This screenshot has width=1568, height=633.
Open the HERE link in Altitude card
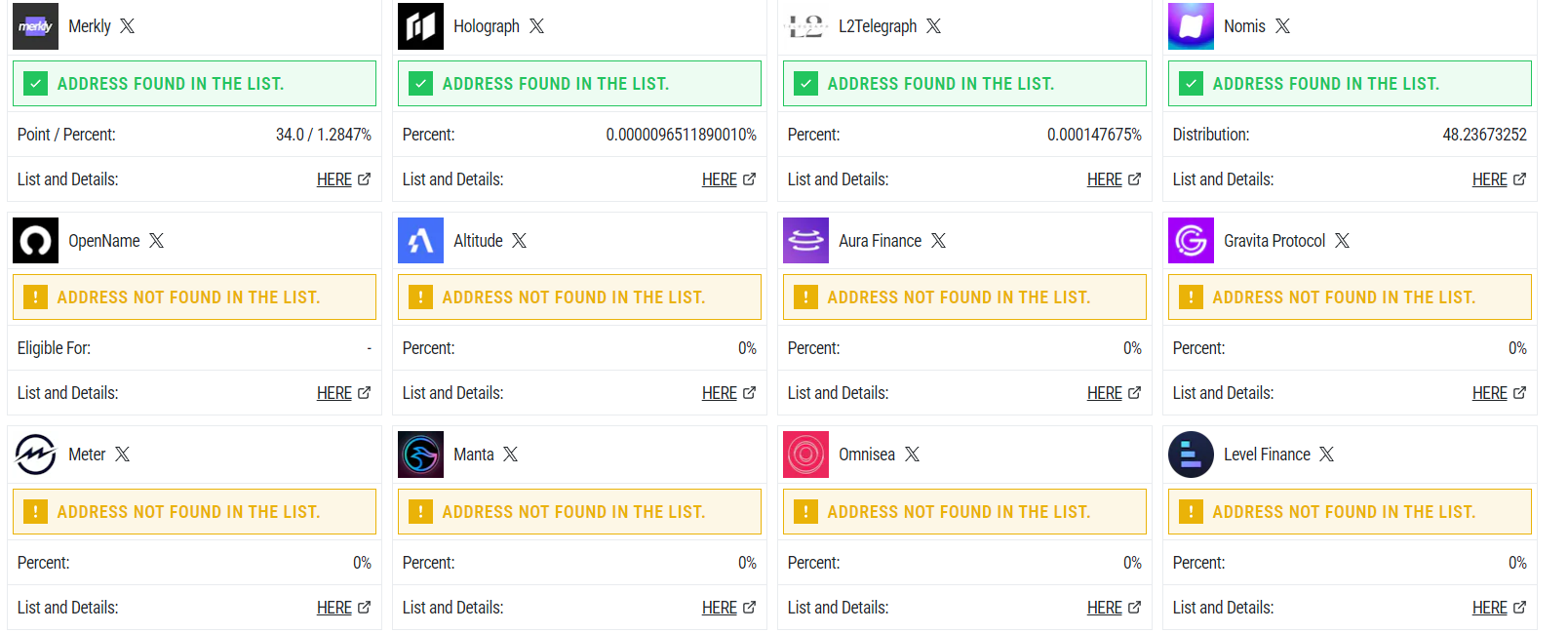[728, 393]
